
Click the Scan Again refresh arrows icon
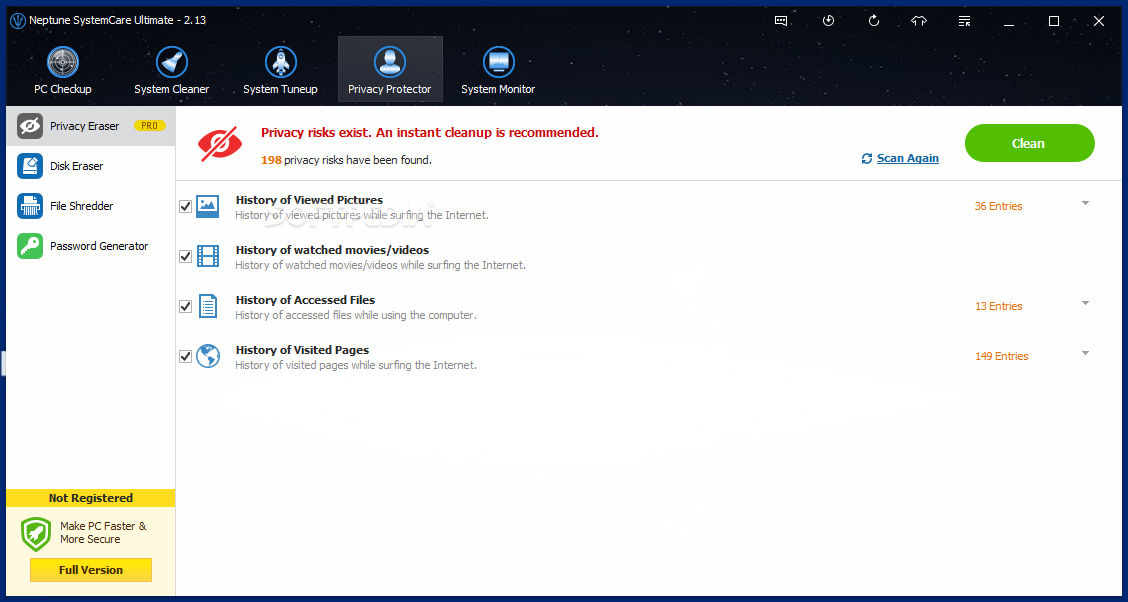(x=867, y=158)
